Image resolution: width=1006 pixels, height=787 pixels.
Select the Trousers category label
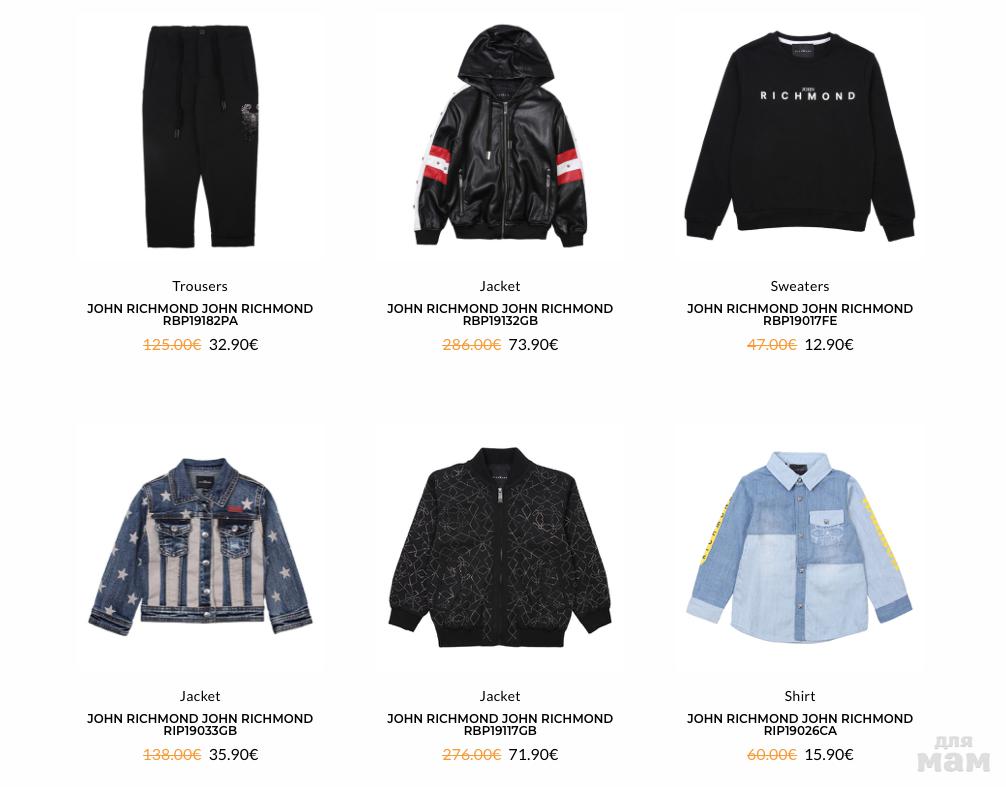(x=200, y=286)
